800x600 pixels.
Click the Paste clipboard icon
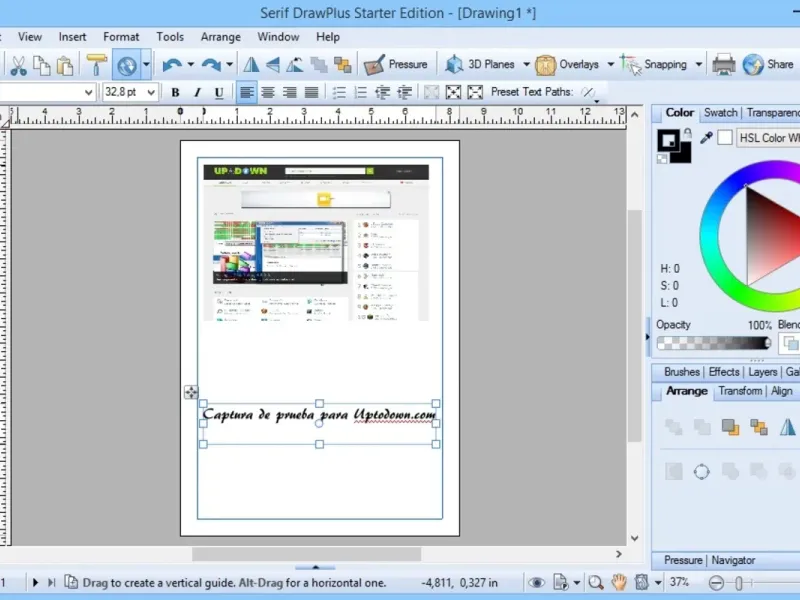[65, 65]
